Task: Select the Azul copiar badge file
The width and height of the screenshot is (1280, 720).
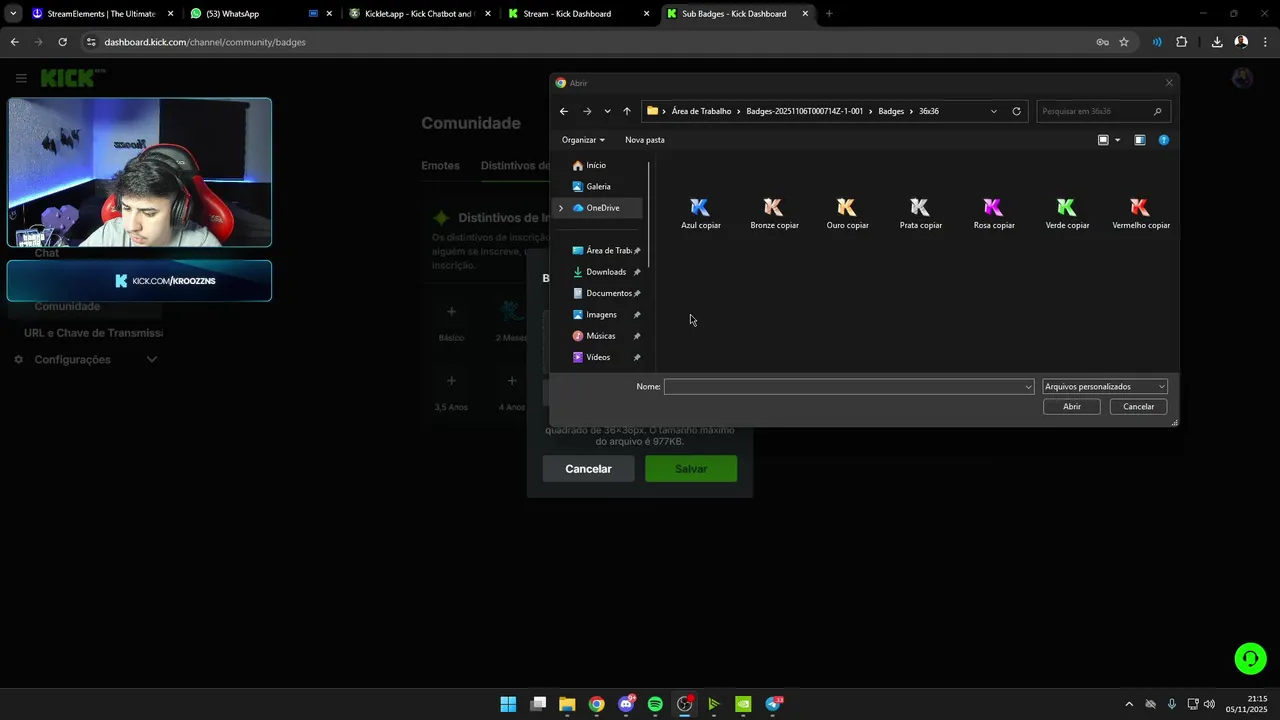Action: click(x=700, y=213)
